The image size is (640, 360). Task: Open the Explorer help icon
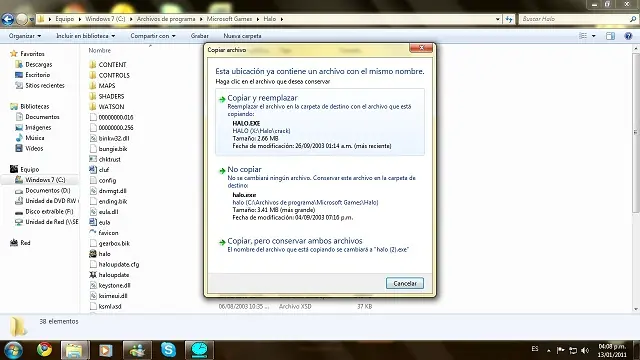(x=628, y=36)
